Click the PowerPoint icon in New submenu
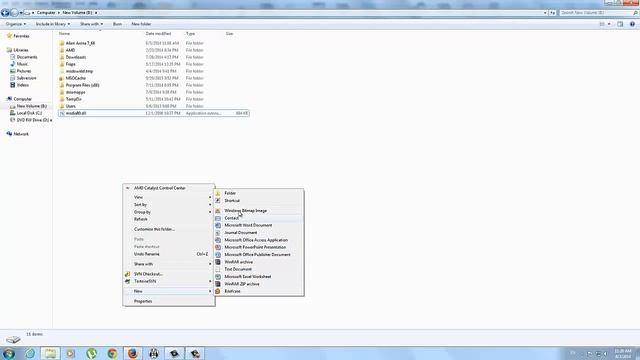Image resolution: width=640 pixels, height=360 pixels. click(218, 247)
